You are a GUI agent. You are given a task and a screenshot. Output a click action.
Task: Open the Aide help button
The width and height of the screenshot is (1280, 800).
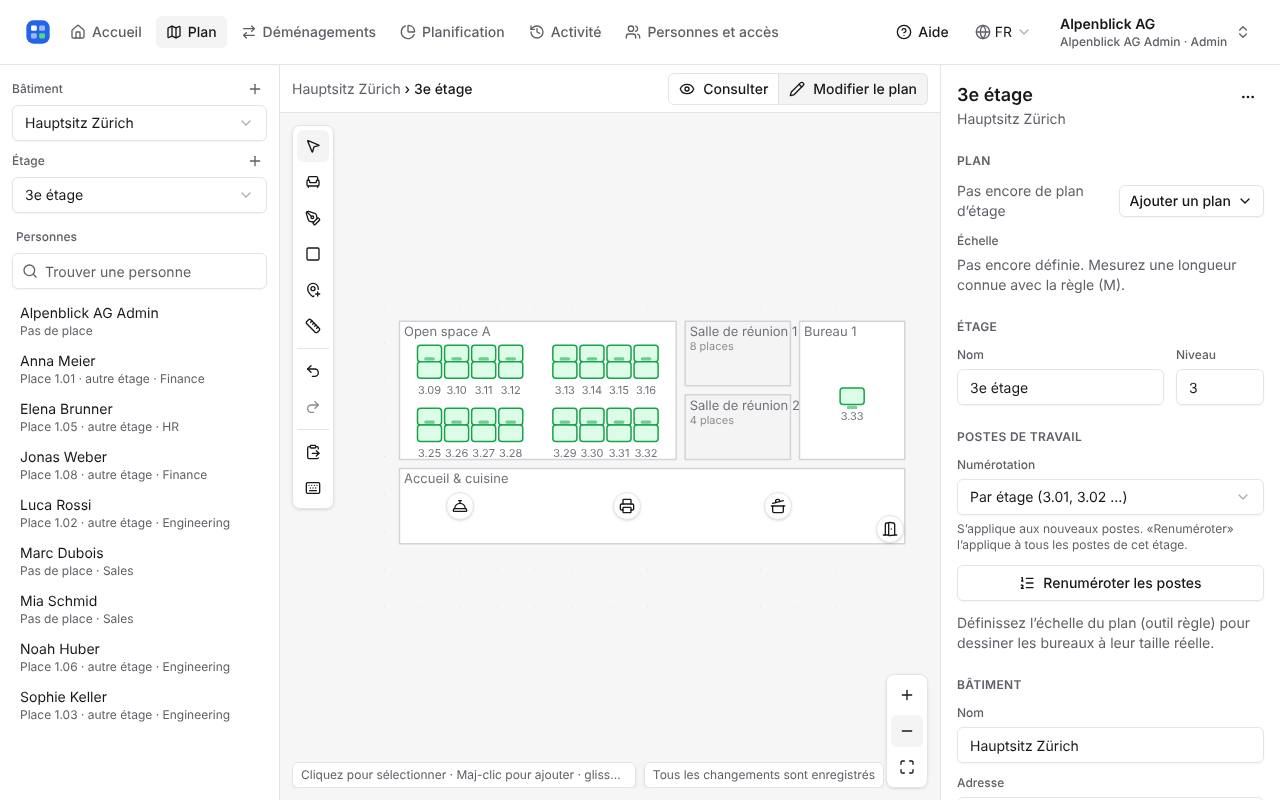click(x=922, y=32)
